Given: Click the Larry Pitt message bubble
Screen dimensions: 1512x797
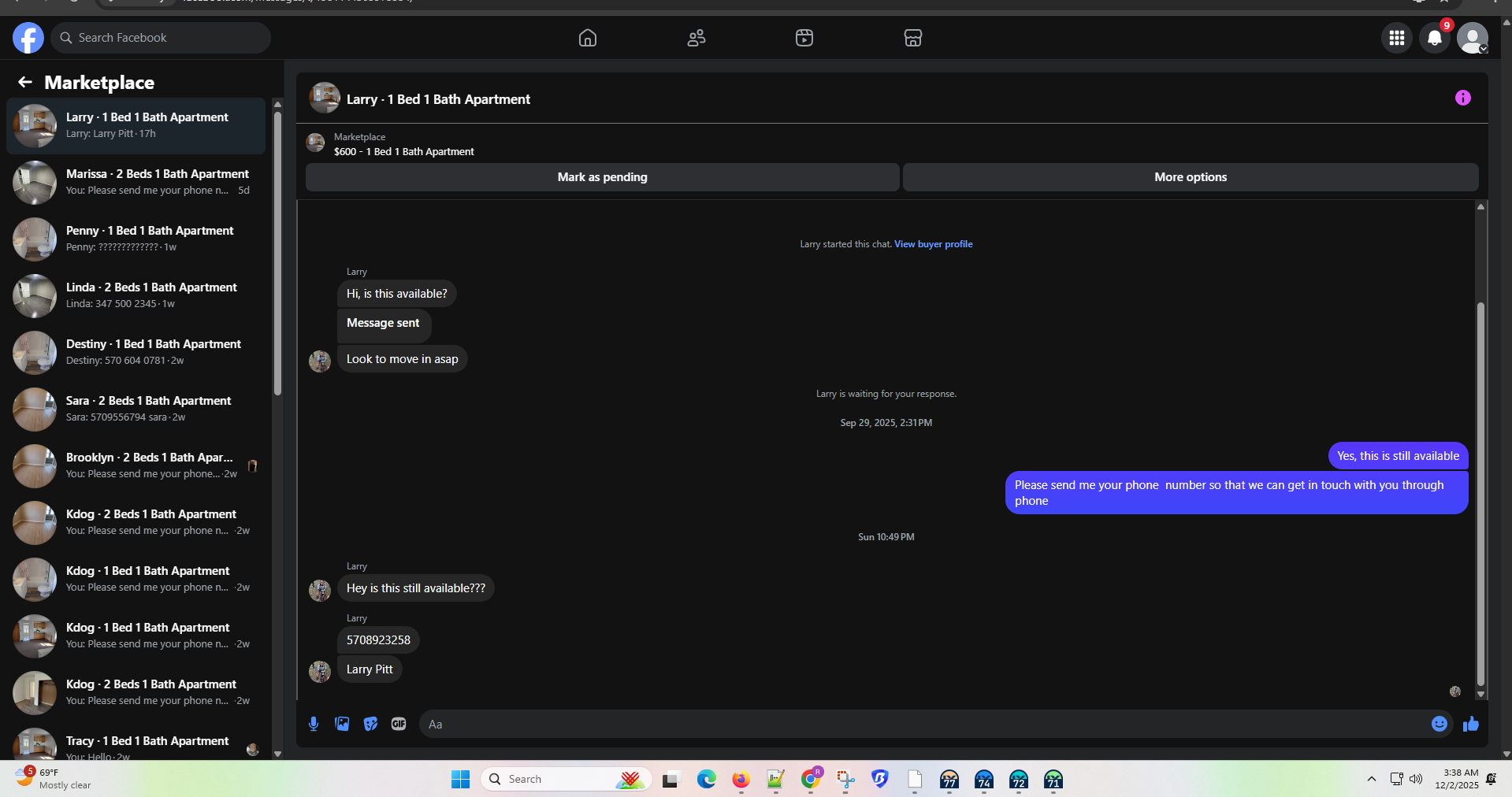Looking at the screenshot, I should pyautogui.click(x=370, y=669).
